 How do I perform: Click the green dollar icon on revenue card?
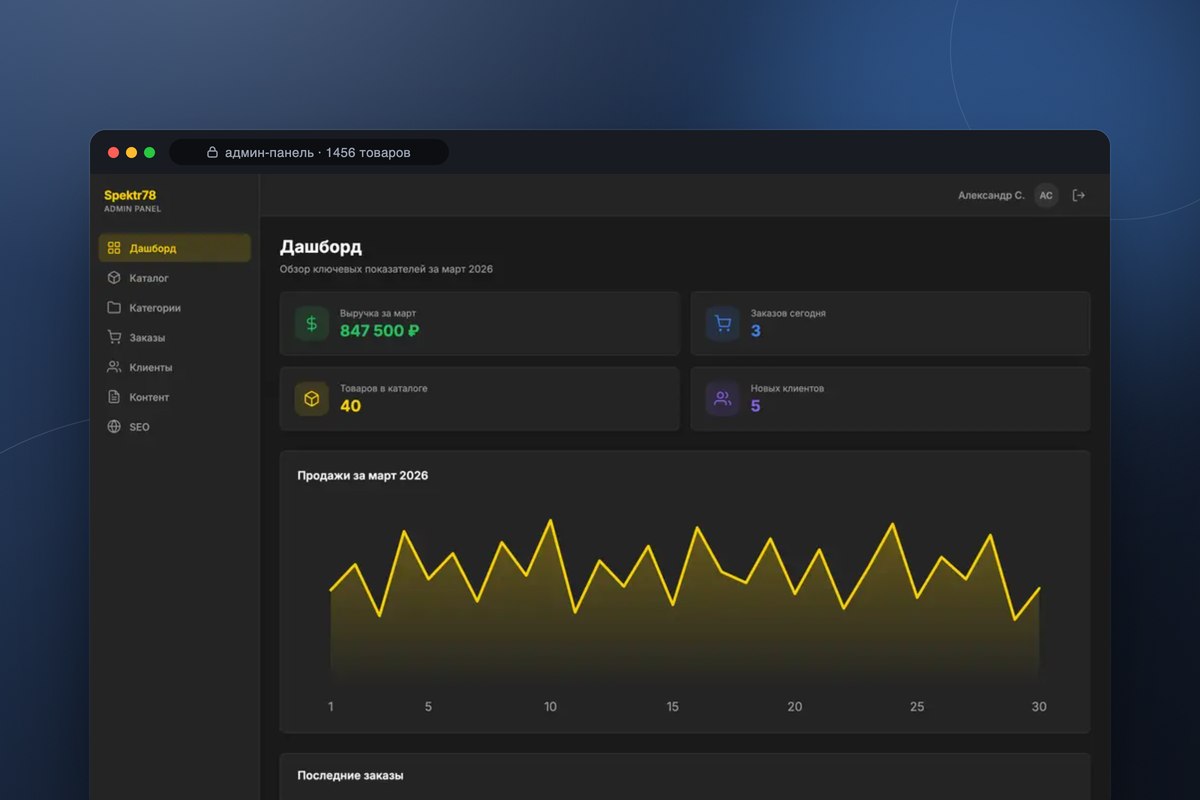click(312, 323)
